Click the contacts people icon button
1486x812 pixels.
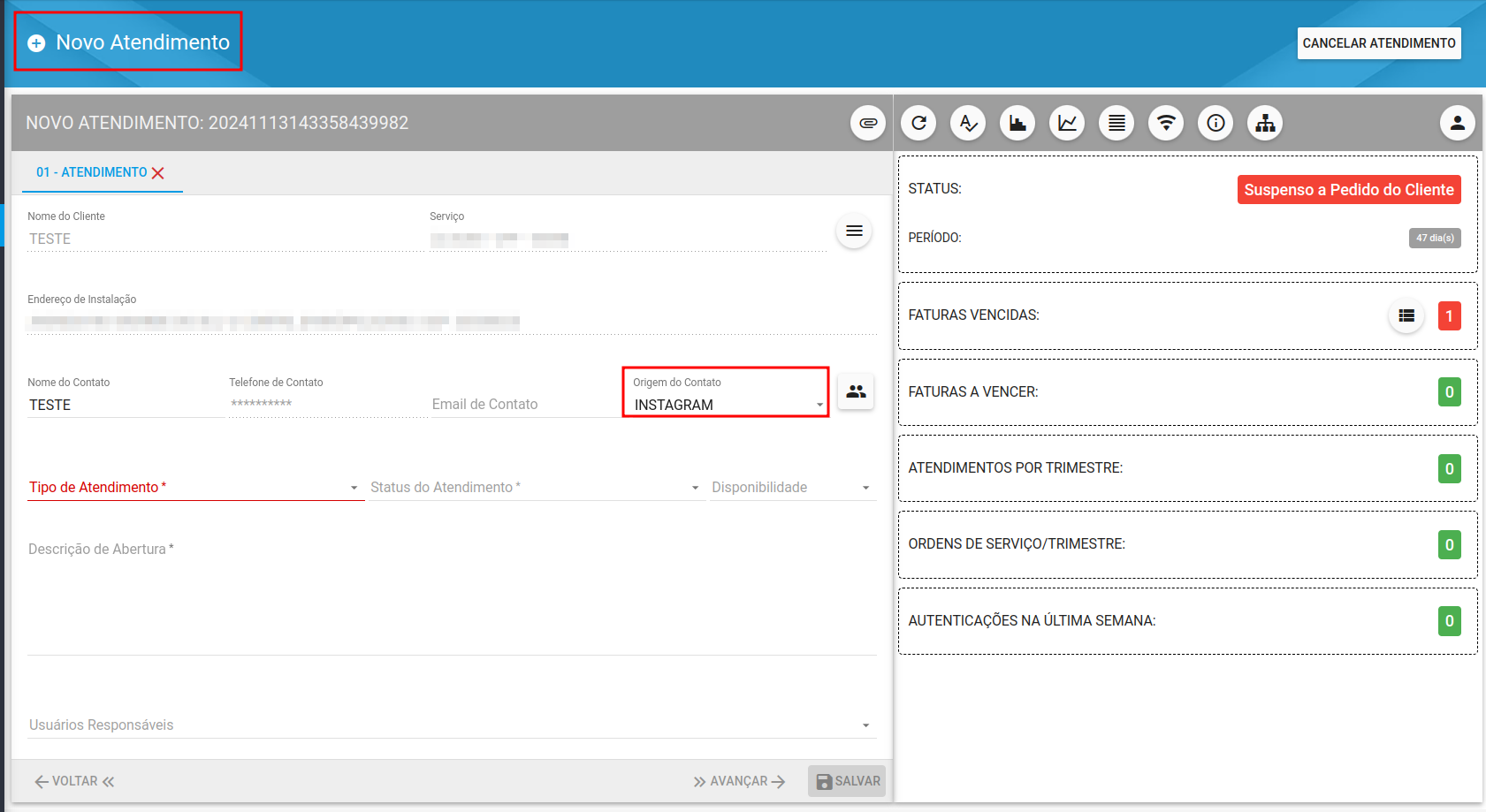coord(856,391)
